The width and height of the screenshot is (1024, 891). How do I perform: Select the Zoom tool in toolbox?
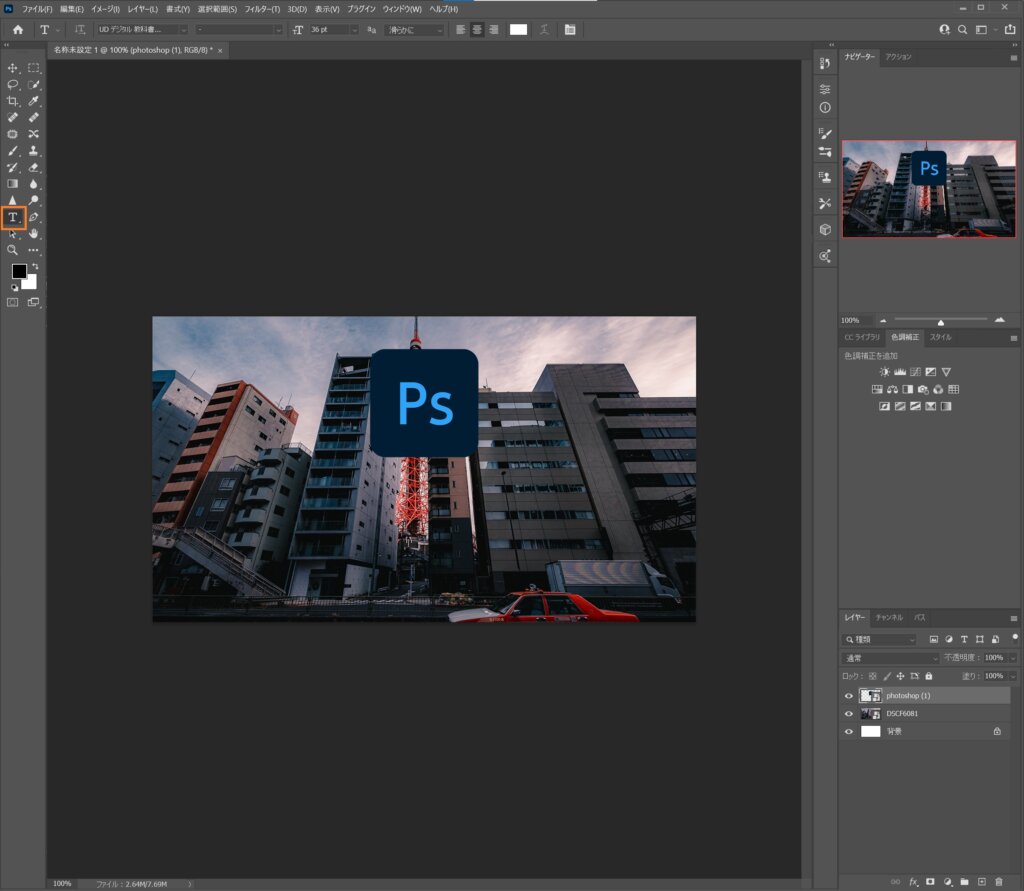coord(12,250)
